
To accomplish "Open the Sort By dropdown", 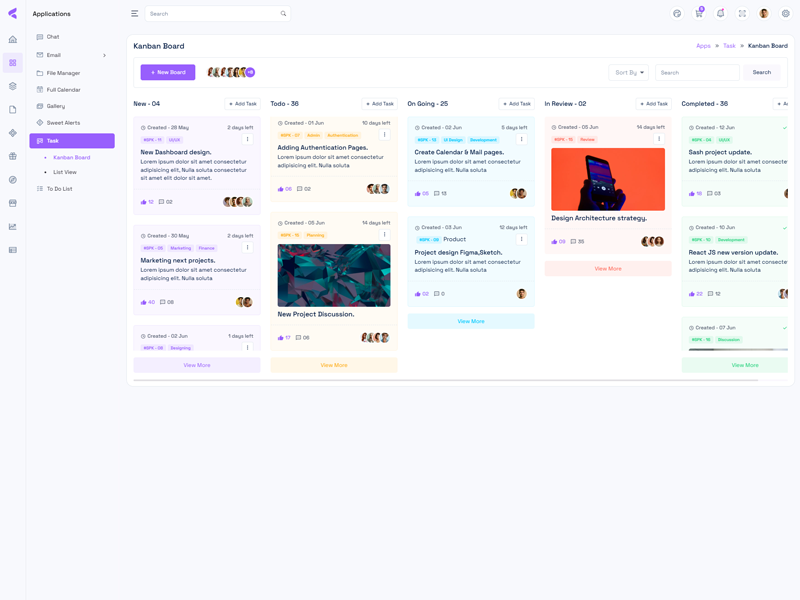I will click(x=629, y=72).
